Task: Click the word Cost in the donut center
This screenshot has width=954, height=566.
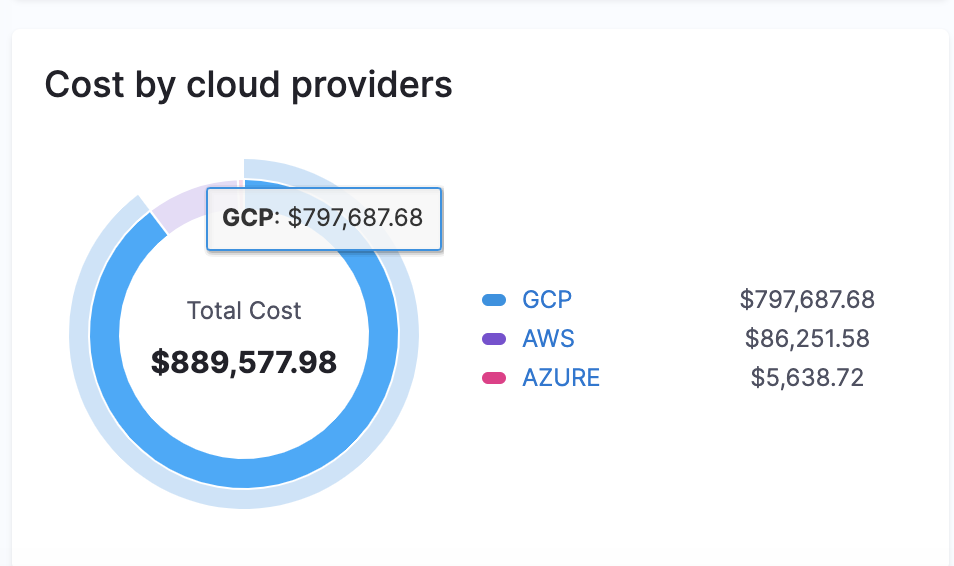Action: pyautogui.click(x=275, y=311)
